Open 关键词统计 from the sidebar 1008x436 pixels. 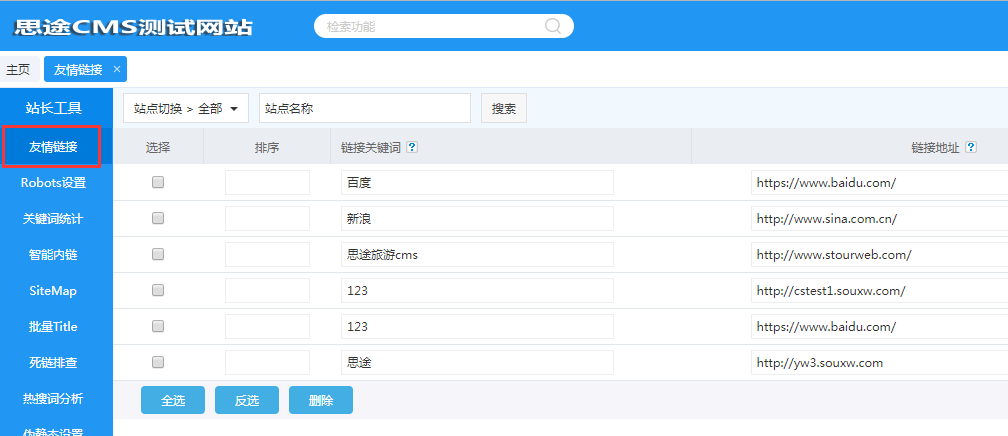[x=53, y=219]
